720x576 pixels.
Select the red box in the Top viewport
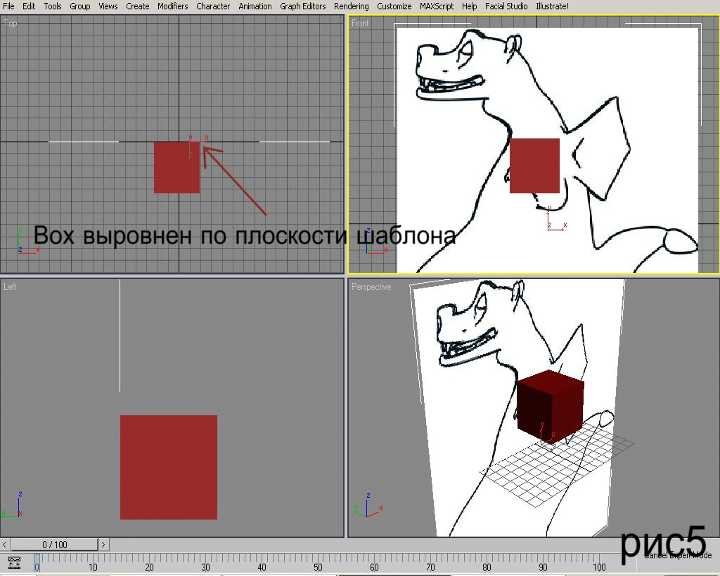pos(176,167)
